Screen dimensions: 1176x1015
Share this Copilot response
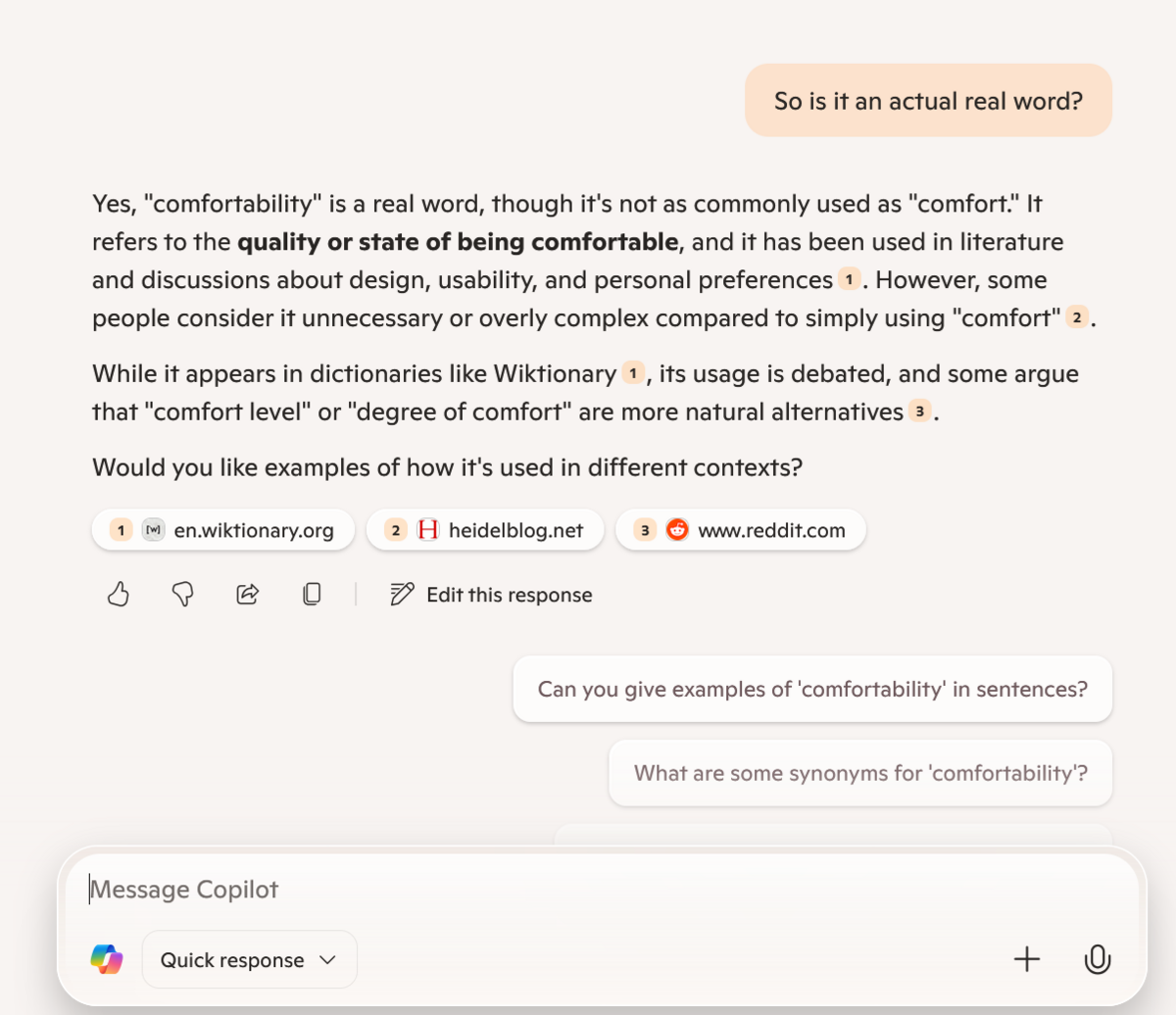click(x=247, y=594)
